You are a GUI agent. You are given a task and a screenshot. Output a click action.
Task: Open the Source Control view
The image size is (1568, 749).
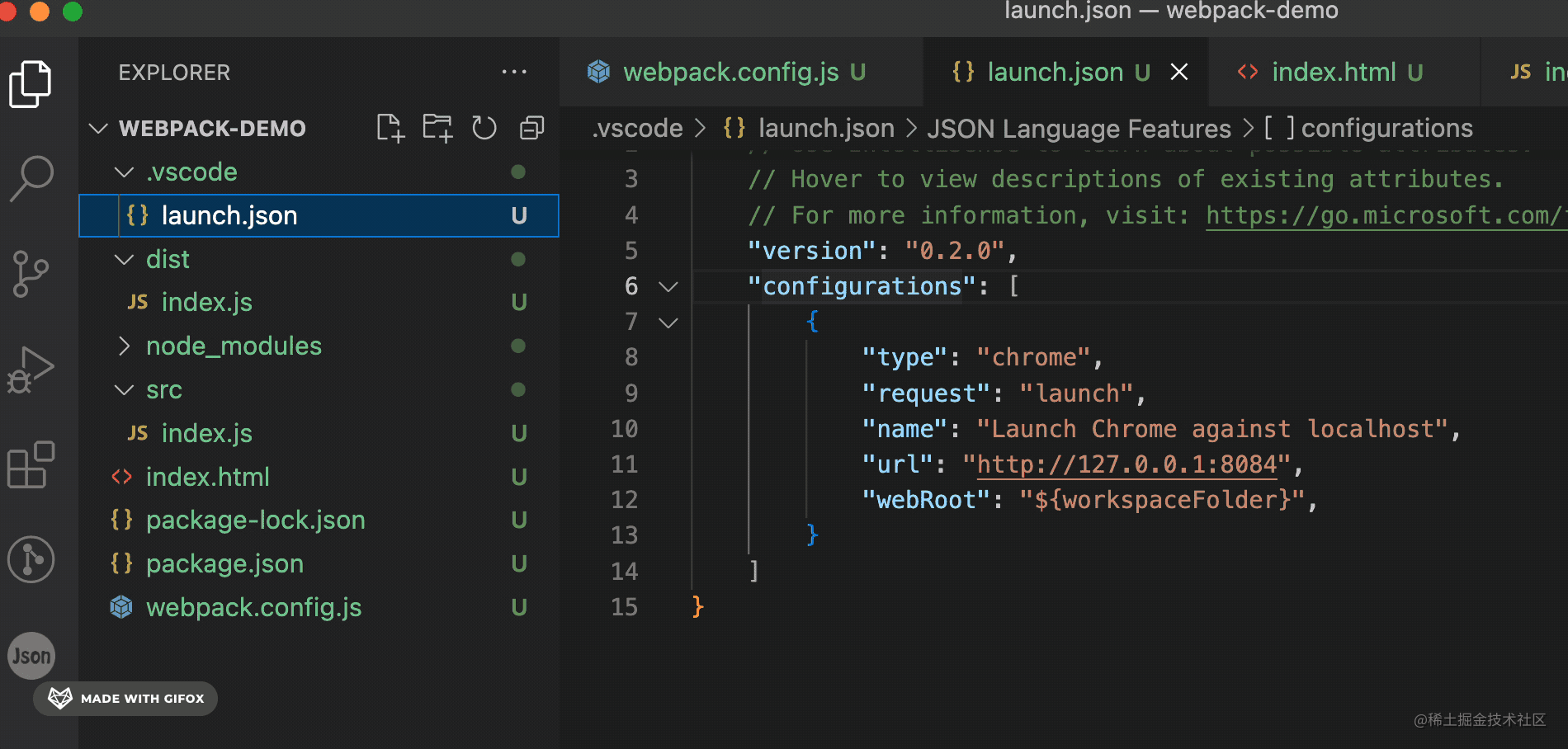(31, 273)
